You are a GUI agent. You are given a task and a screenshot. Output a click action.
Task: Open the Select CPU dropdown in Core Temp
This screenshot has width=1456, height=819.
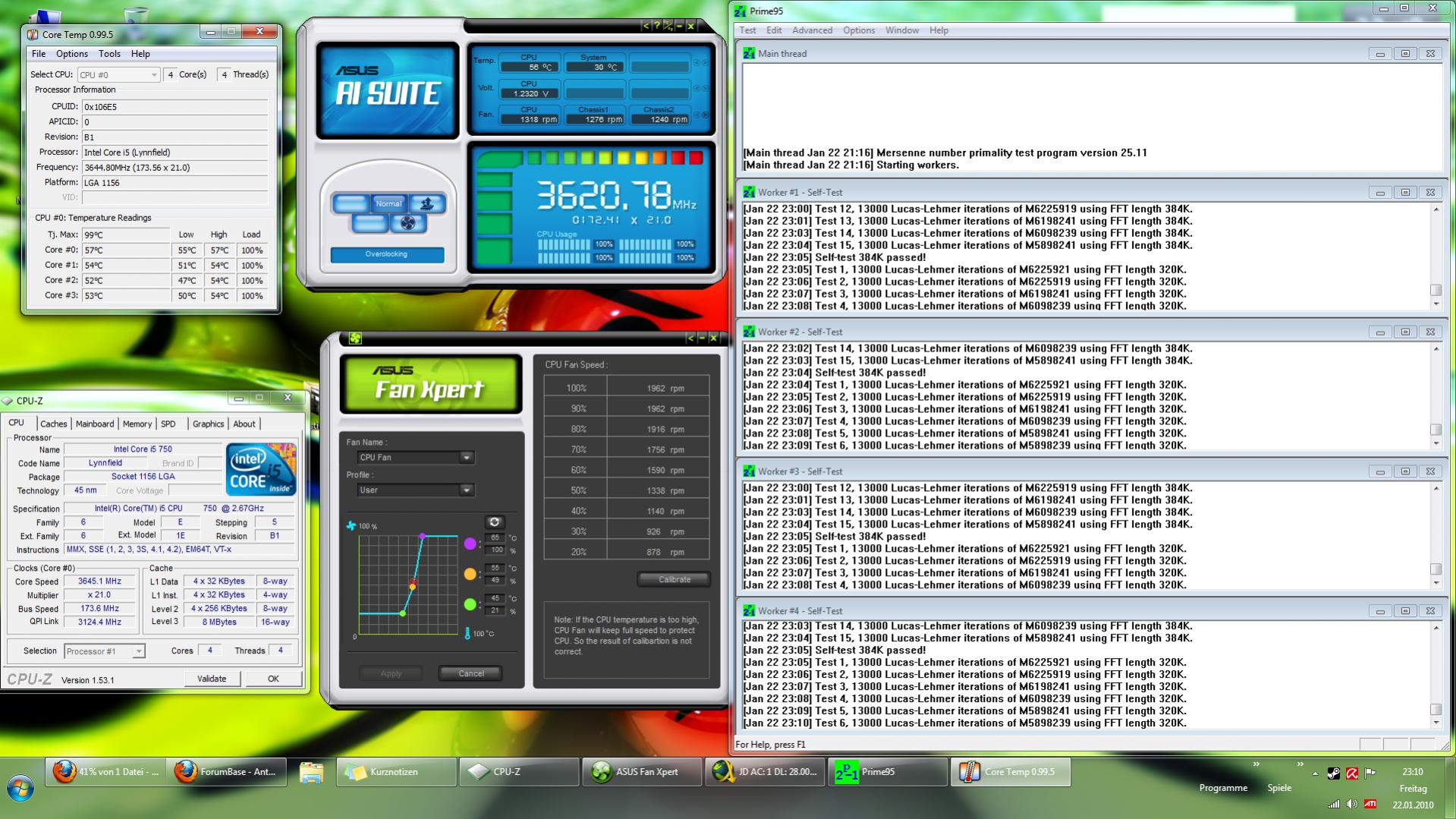tap(118, 74)
